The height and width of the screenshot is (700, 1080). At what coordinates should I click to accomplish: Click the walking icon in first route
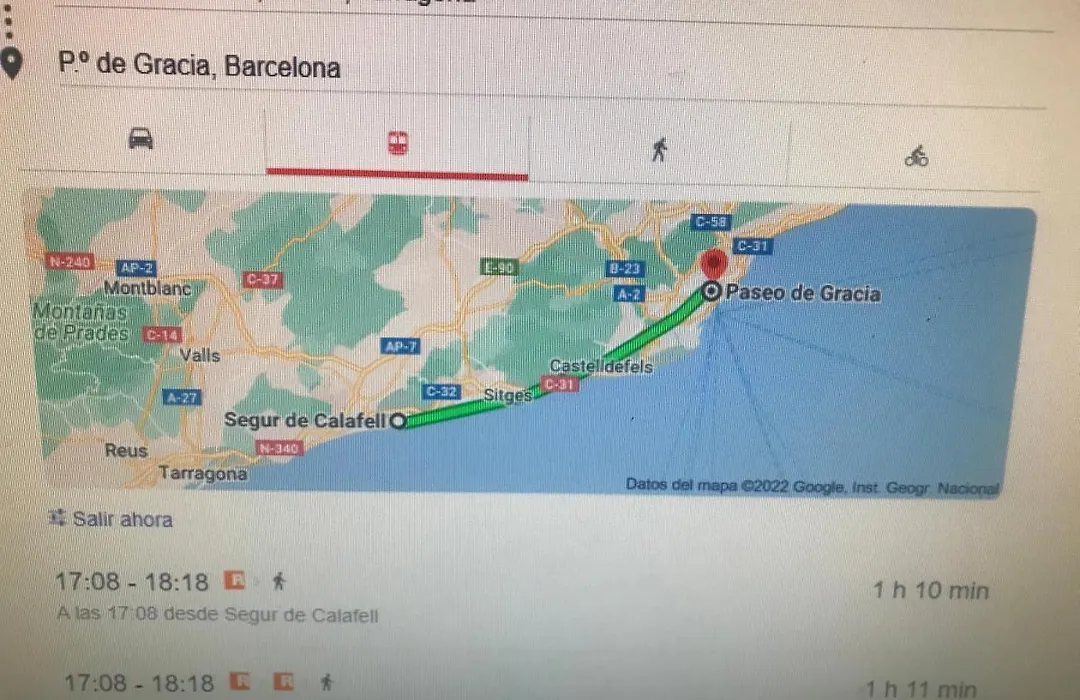[x=279, y=581]
